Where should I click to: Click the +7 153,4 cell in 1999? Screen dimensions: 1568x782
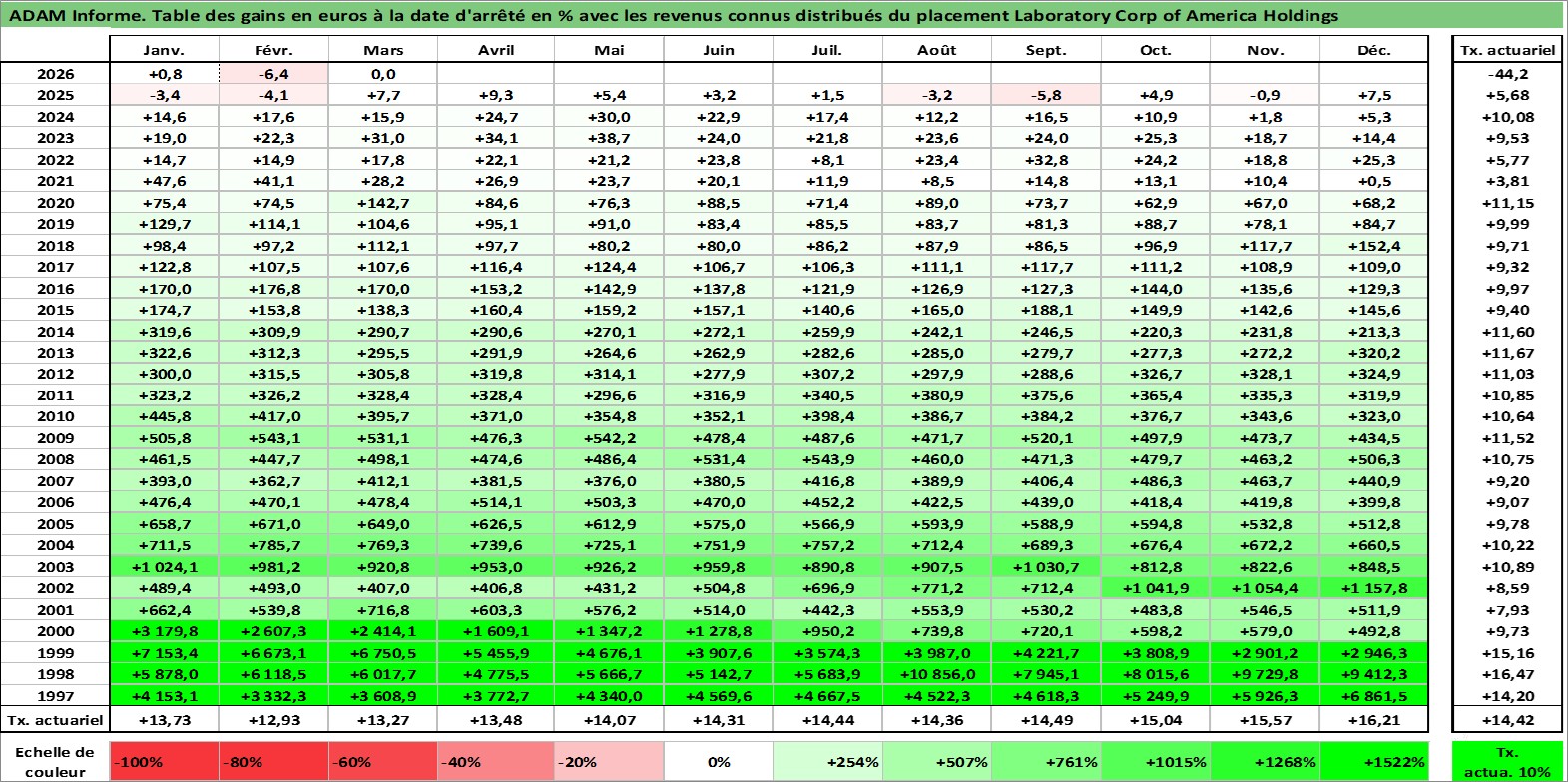(164, 653)
